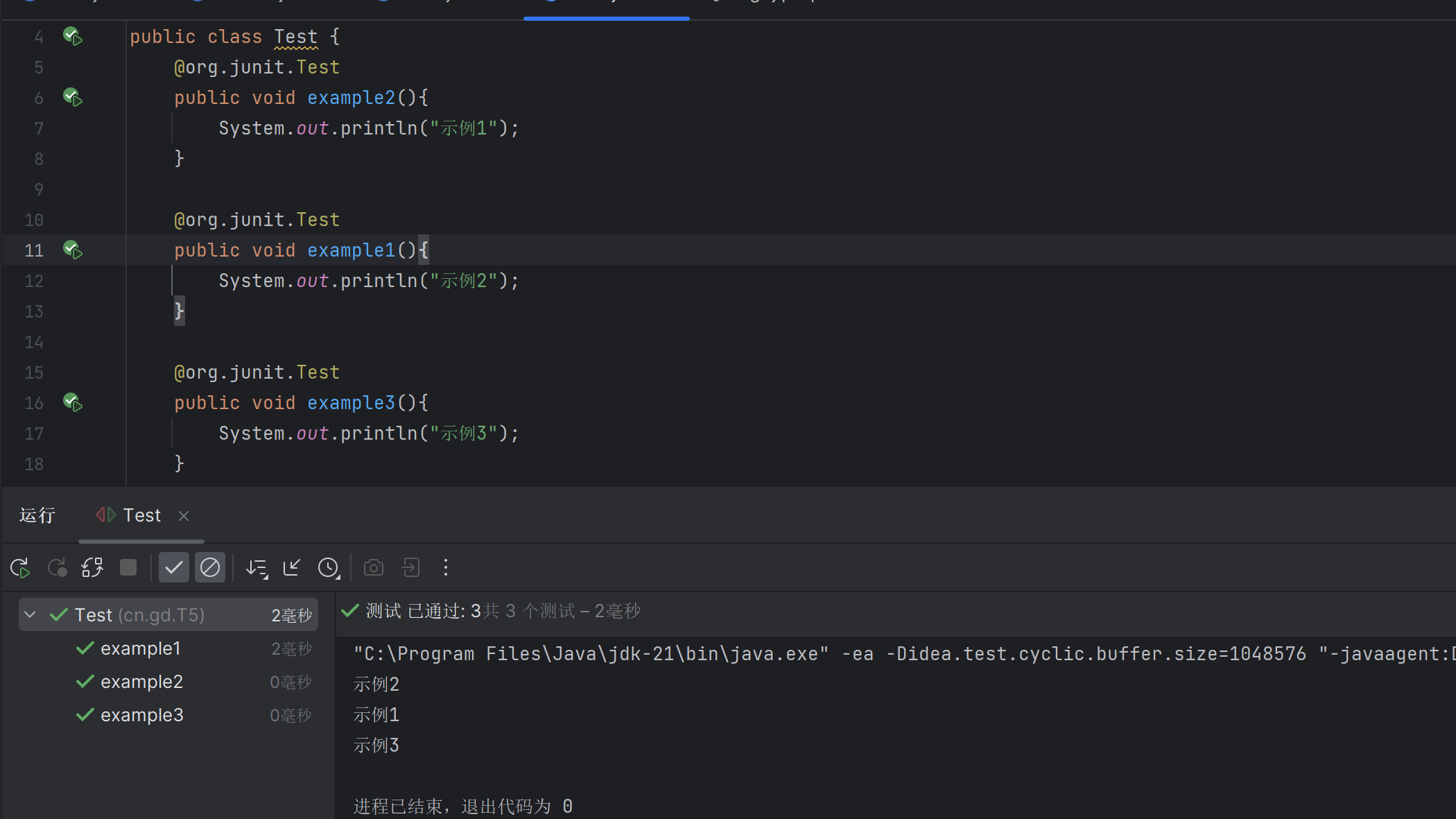This screenshot has height=819, width=1456.
Task: Rerun the Test configuration
Action: tap(21, 568)
